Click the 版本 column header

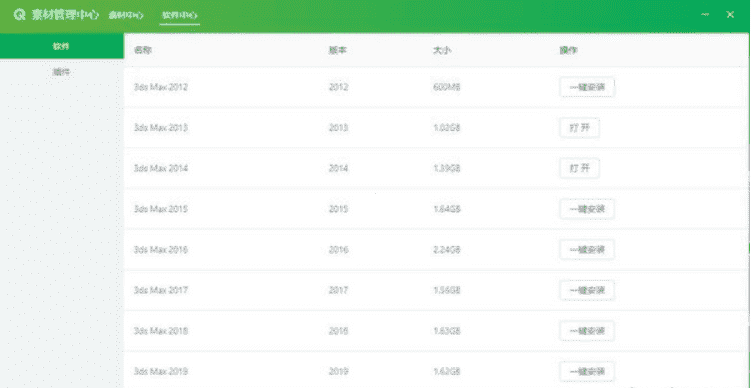tap(337, 50)
